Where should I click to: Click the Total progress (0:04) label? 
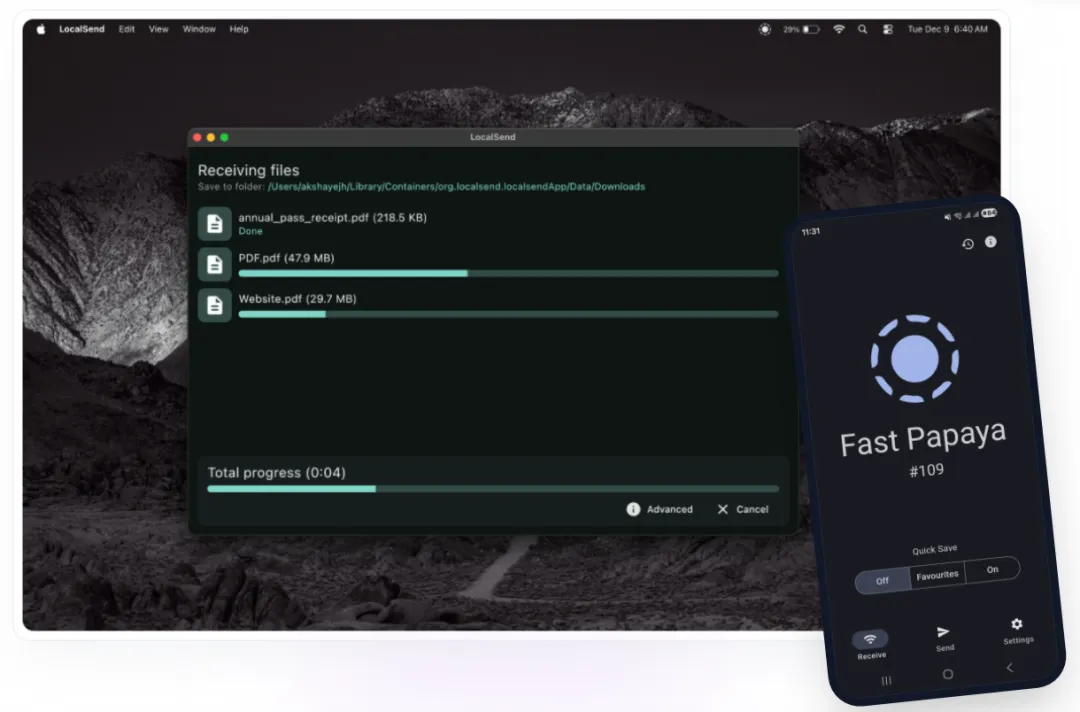tap(277, 472)
